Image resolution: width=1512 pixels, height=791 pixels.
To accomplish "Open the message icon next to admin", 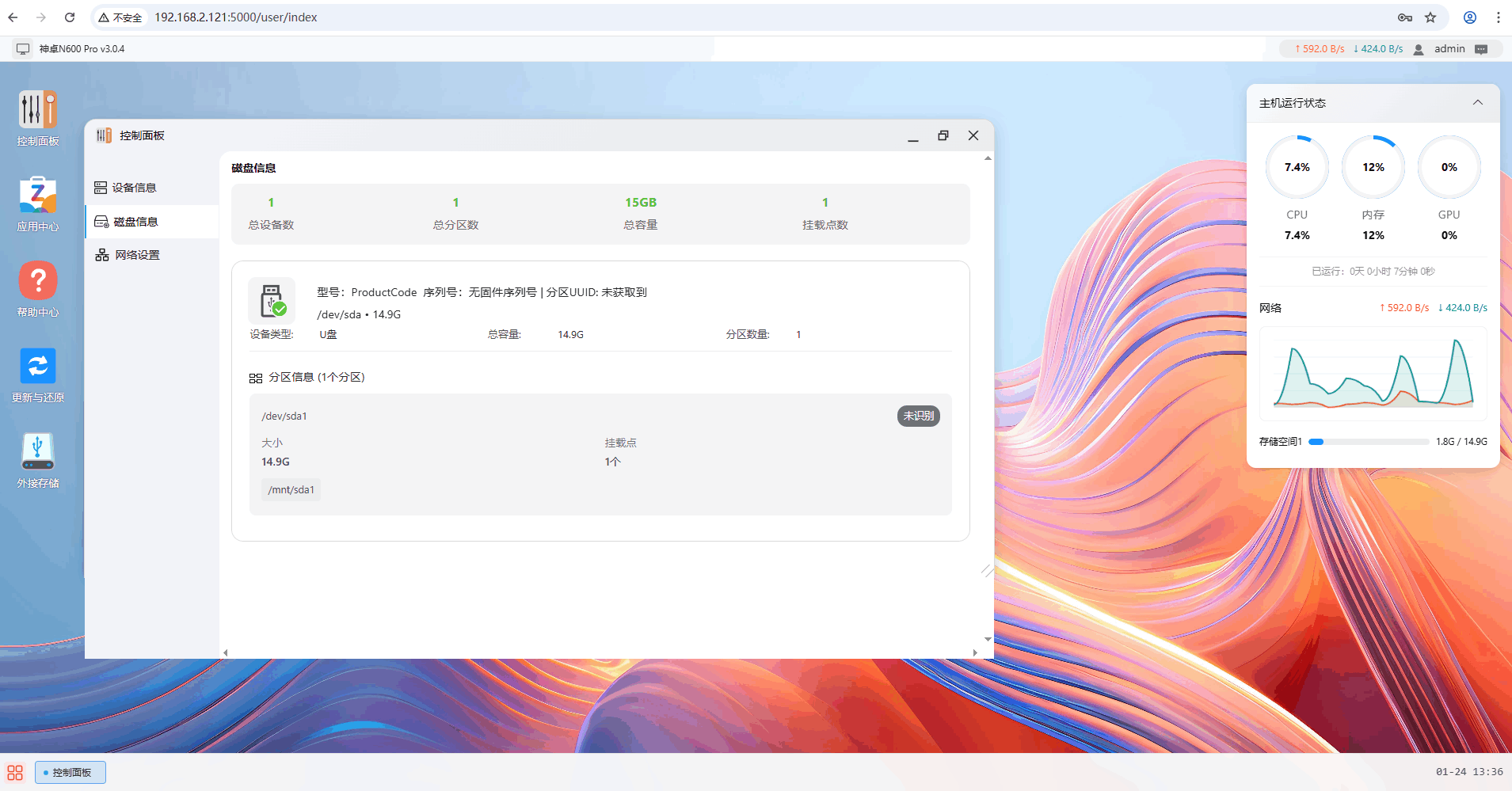I will [x=1481, y=49].
